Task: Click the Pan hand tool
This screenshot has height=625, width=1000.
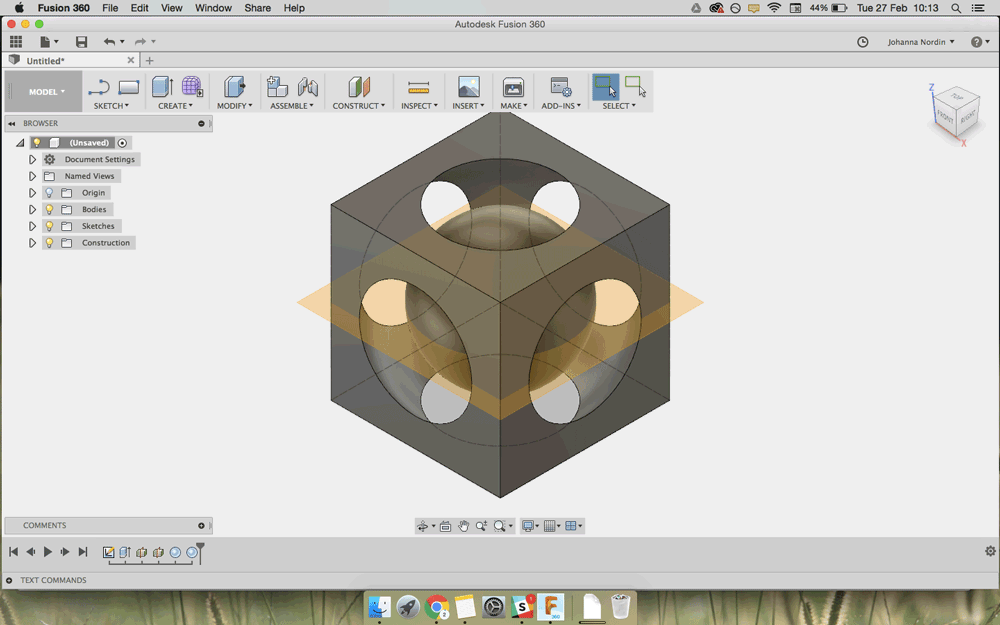Action: coord(464,526)
